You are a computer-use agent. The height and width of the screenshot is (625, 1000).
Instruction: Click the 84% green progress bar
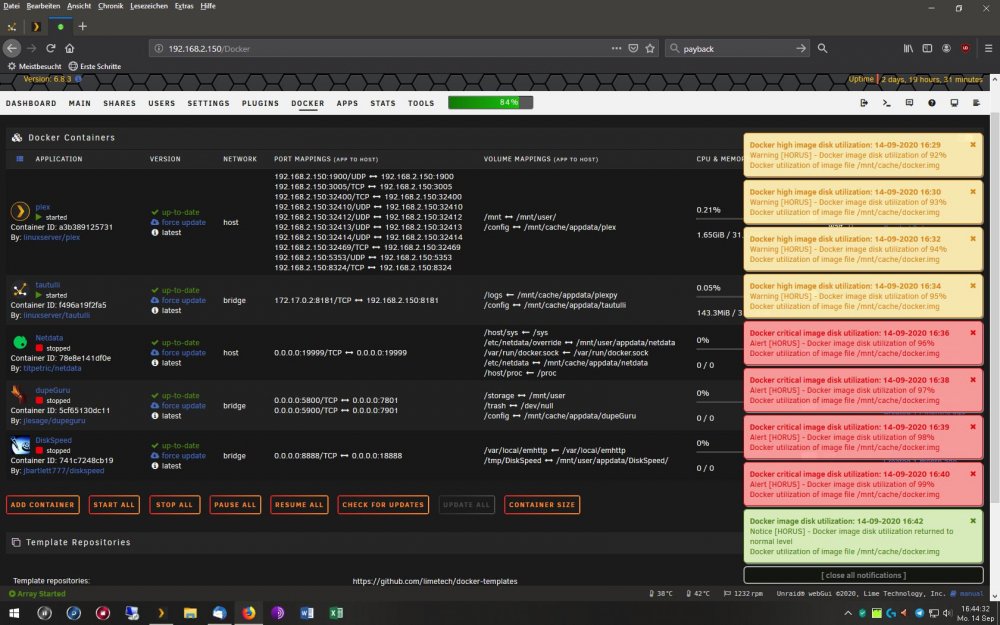coord(490,103)
